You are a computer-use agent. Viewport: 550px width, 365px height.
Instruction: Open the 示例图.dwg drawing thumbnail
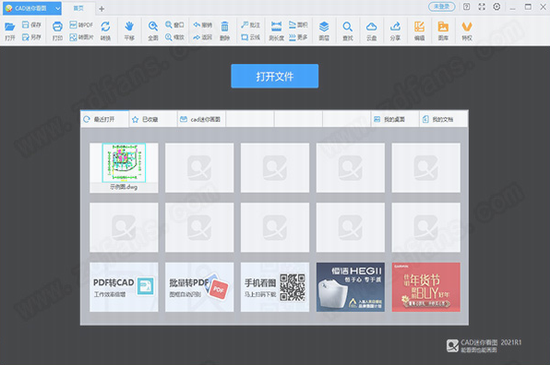click(124, 168)
